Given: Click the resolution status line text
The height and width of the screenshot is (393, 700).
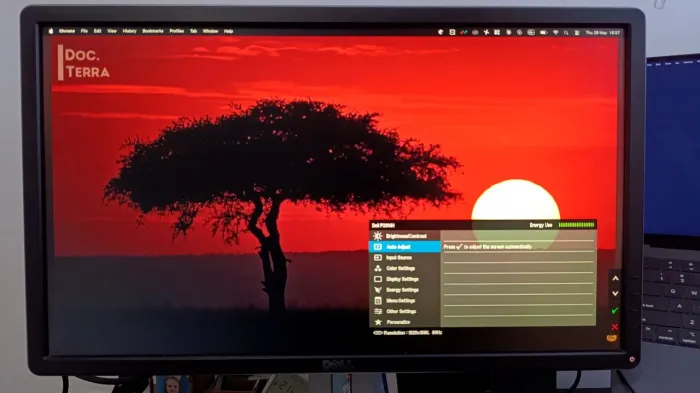Looking at the screenshot, I should coord(413,333).
